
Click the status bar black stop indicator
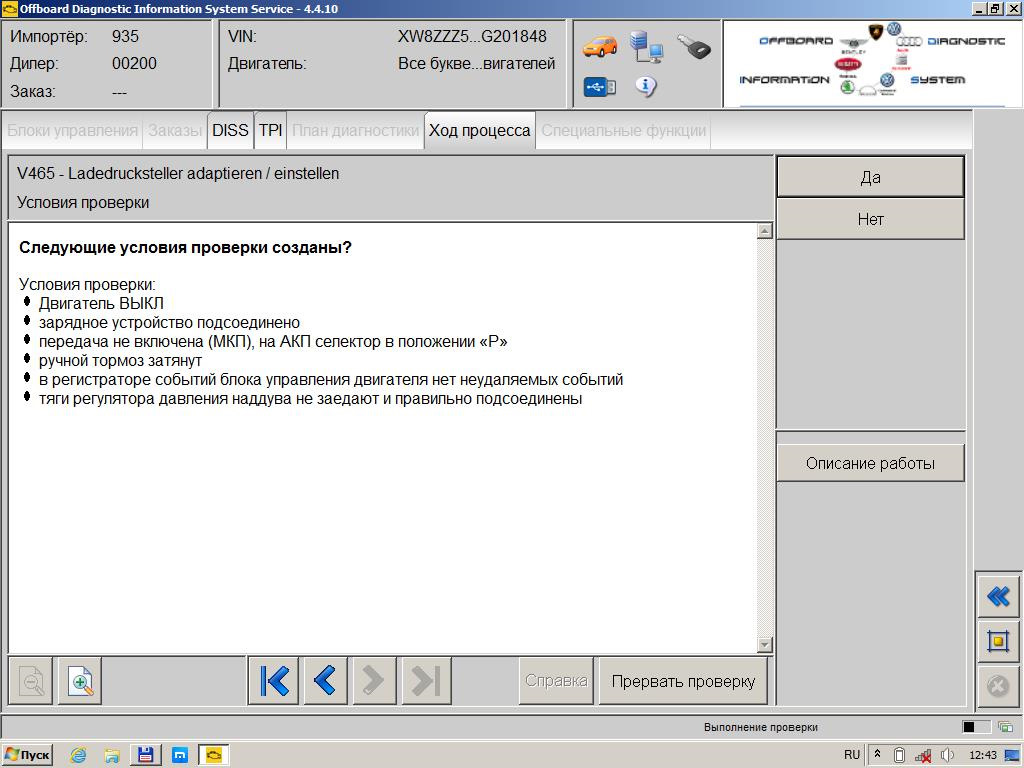point(969,727)
